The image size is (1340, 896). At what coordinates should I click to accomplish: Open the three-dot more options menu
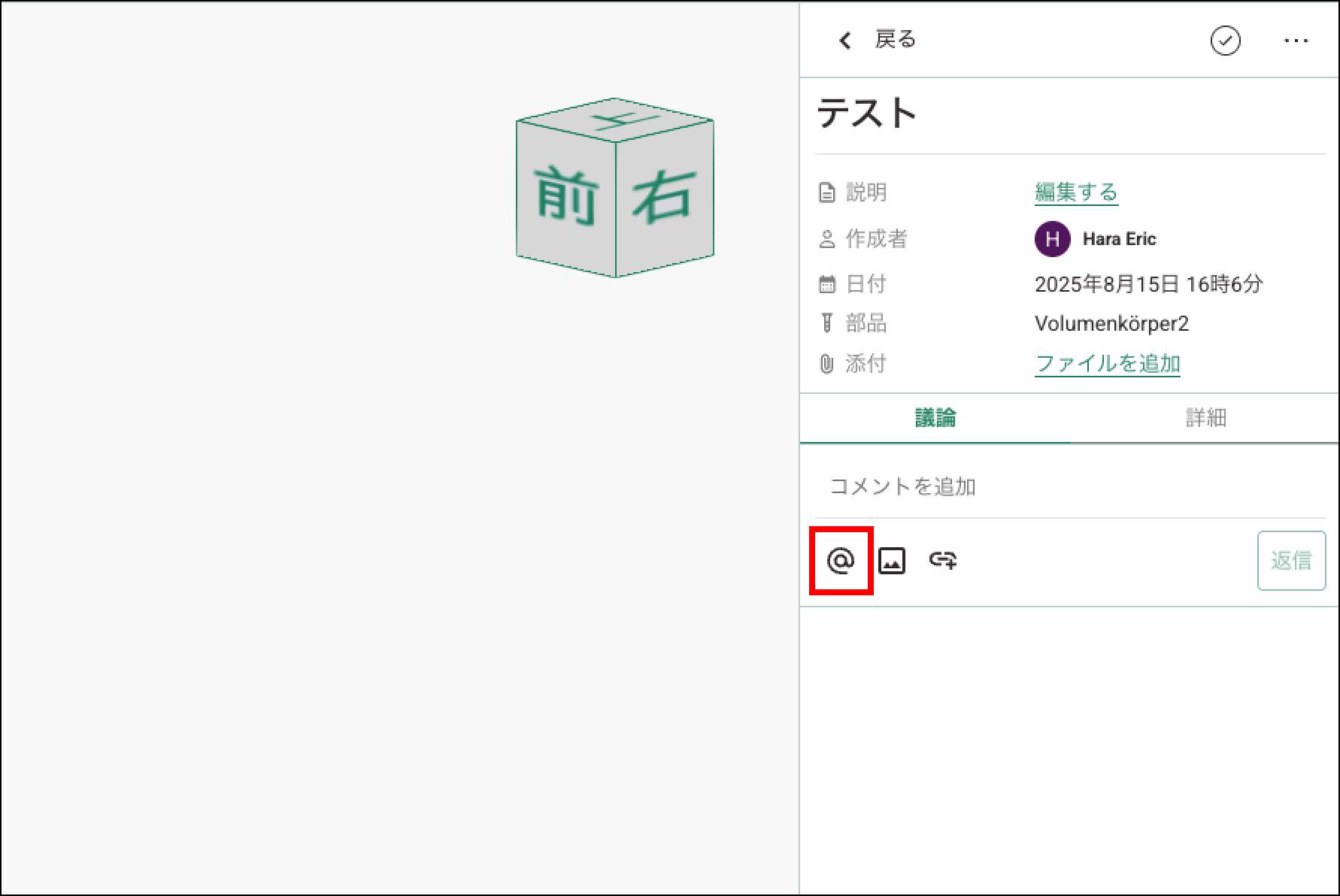click(1296, 41)
